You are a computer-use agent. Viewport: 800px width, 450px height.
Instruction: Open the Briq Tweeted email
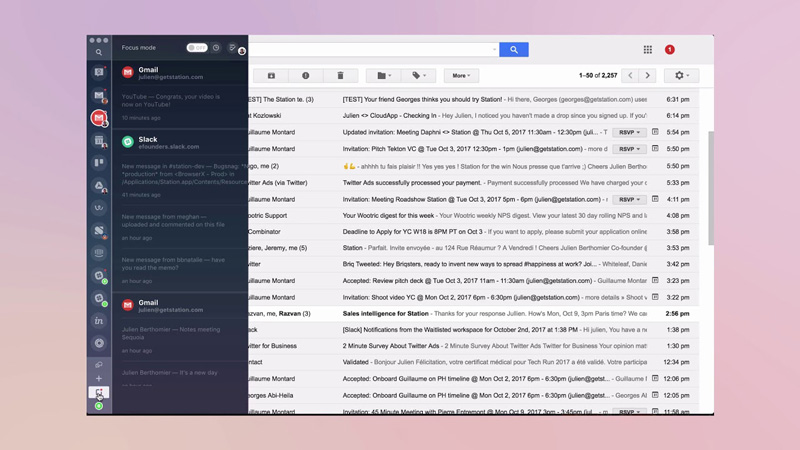[x=473, y=264]
